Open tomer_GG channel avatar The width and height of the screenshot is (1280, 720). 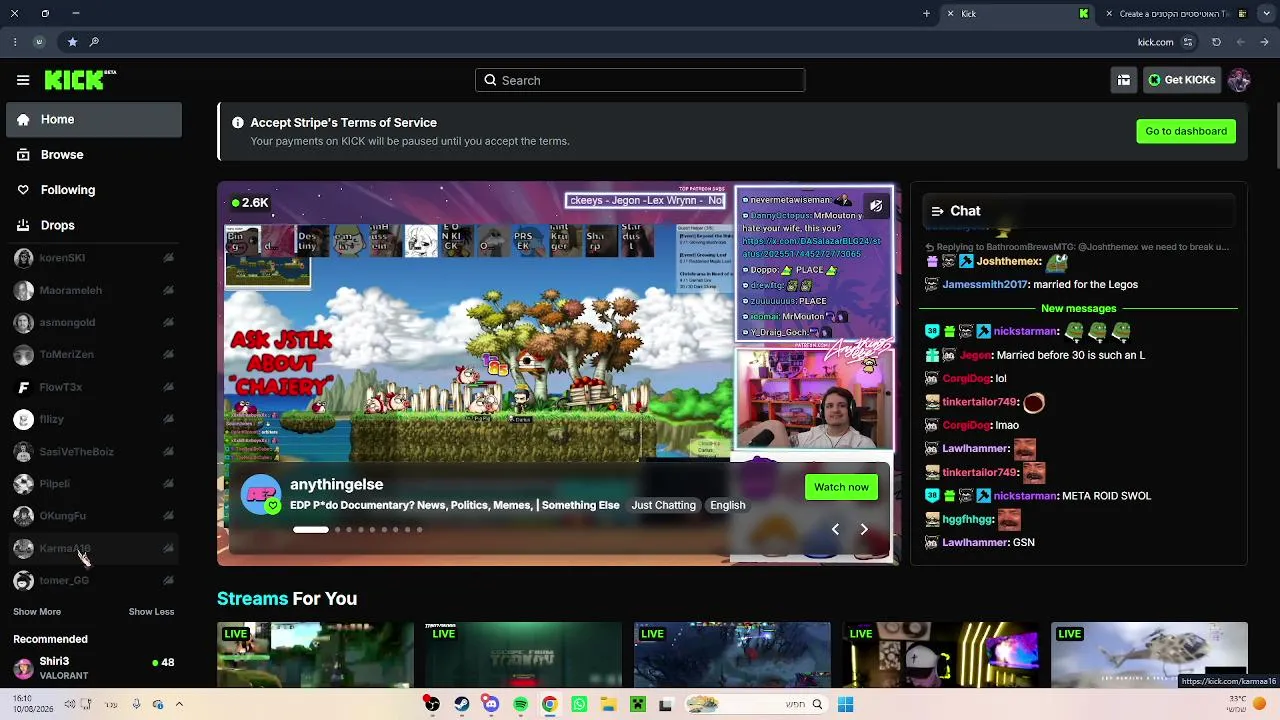pyautogui.click(x=23, y=581)
